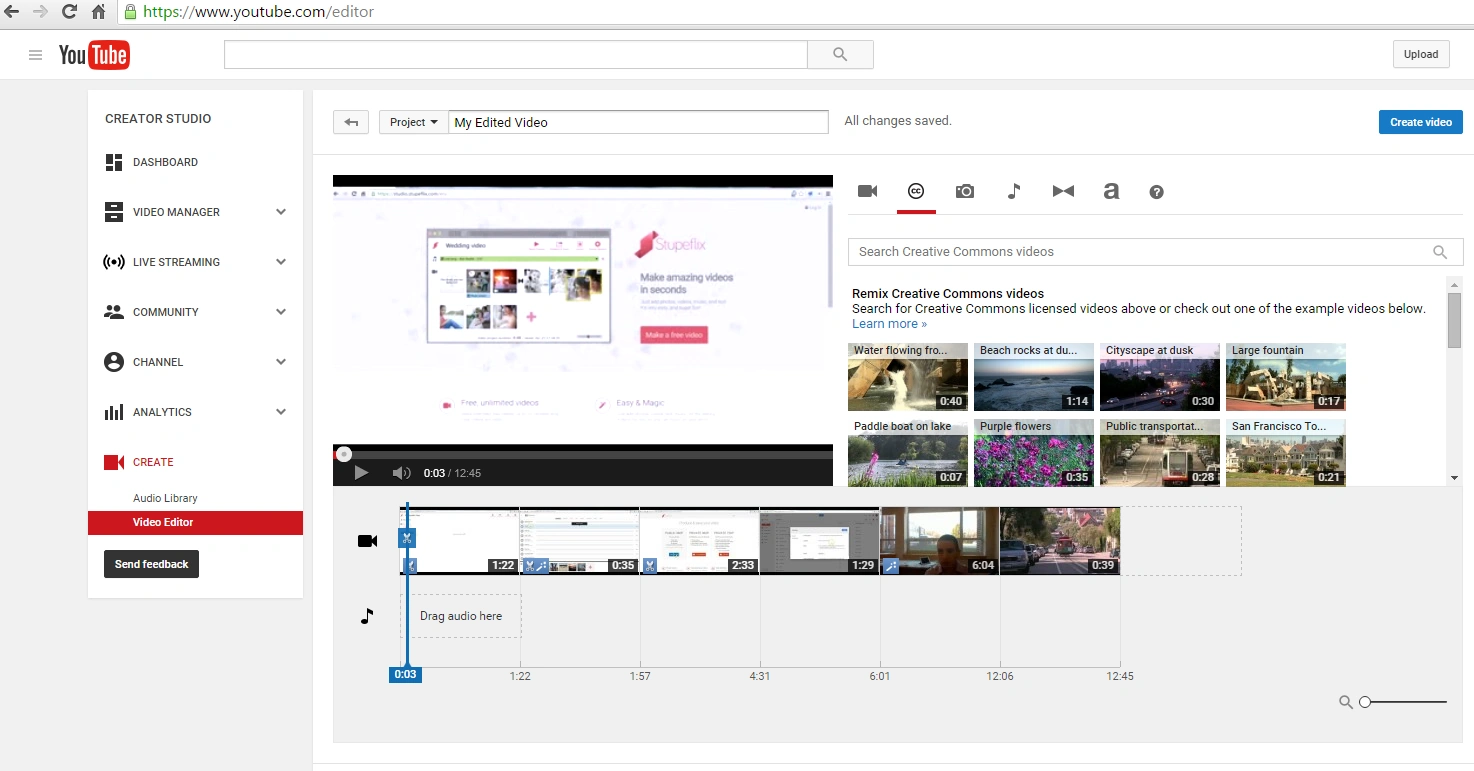Click scissors icon on the 0:35 clip
This screenshot has width=1474, height=771.
click(529, 566)
